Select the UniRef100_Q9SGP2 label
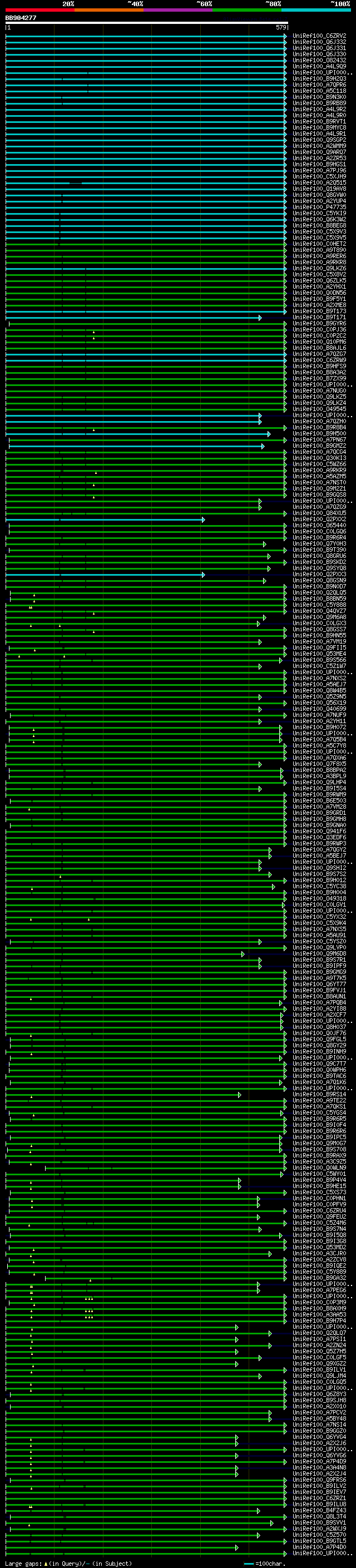The width and height of the screenshot is (356, 1568). click(x=319, y=140)
